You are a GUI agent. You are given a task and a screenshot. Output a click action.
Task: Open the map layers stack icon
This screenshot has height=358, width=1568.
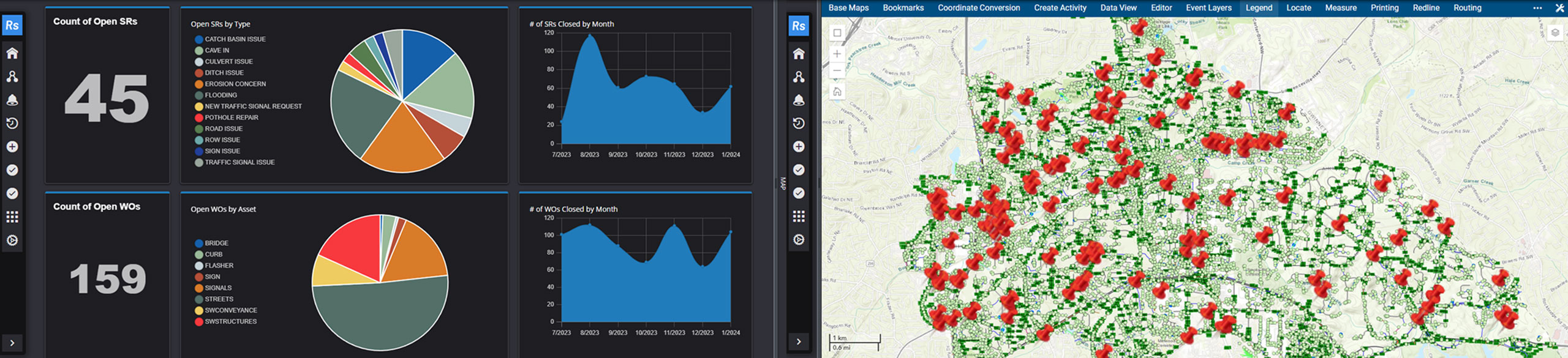pos(1555,32)
